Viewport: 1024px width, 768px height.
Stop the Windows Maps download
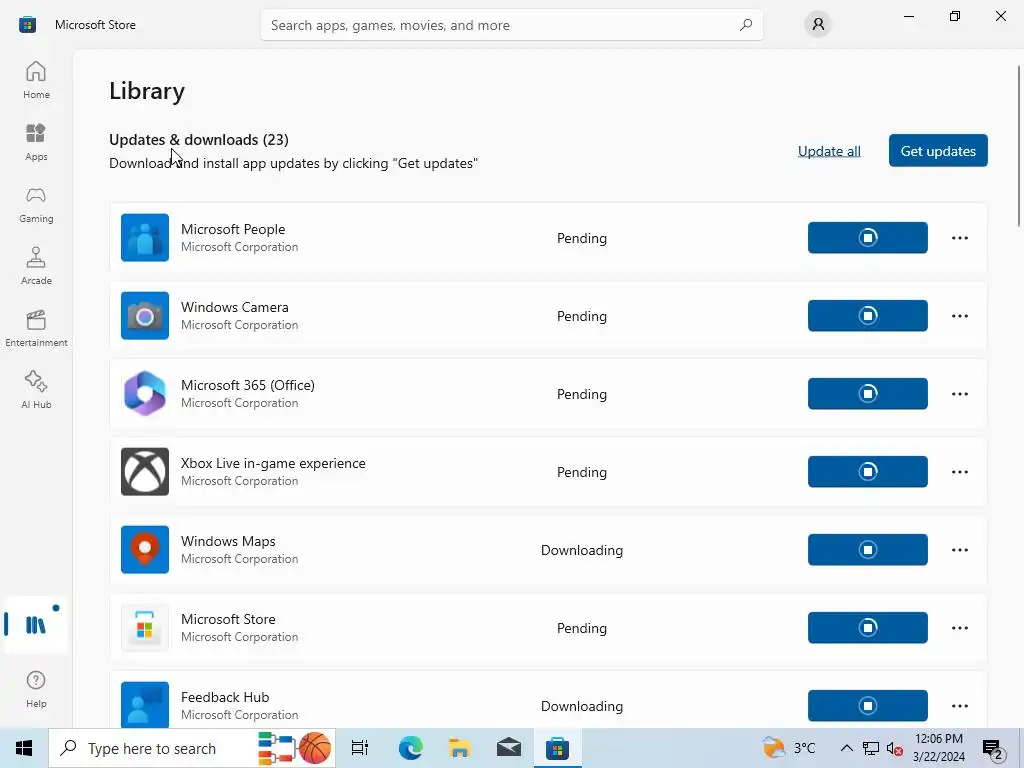pyautogui.click(x=867, y=549)
